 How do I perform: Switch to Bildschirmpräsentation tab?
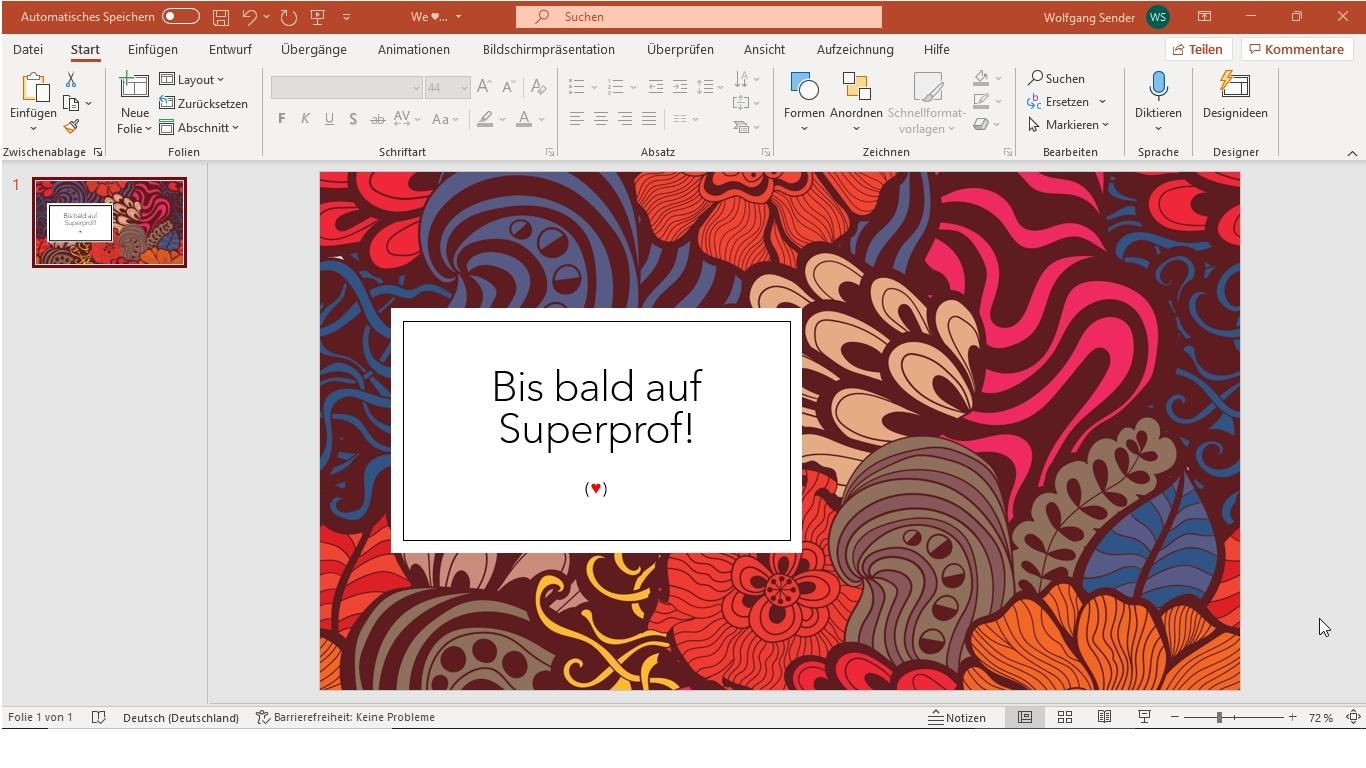point(549,49)
